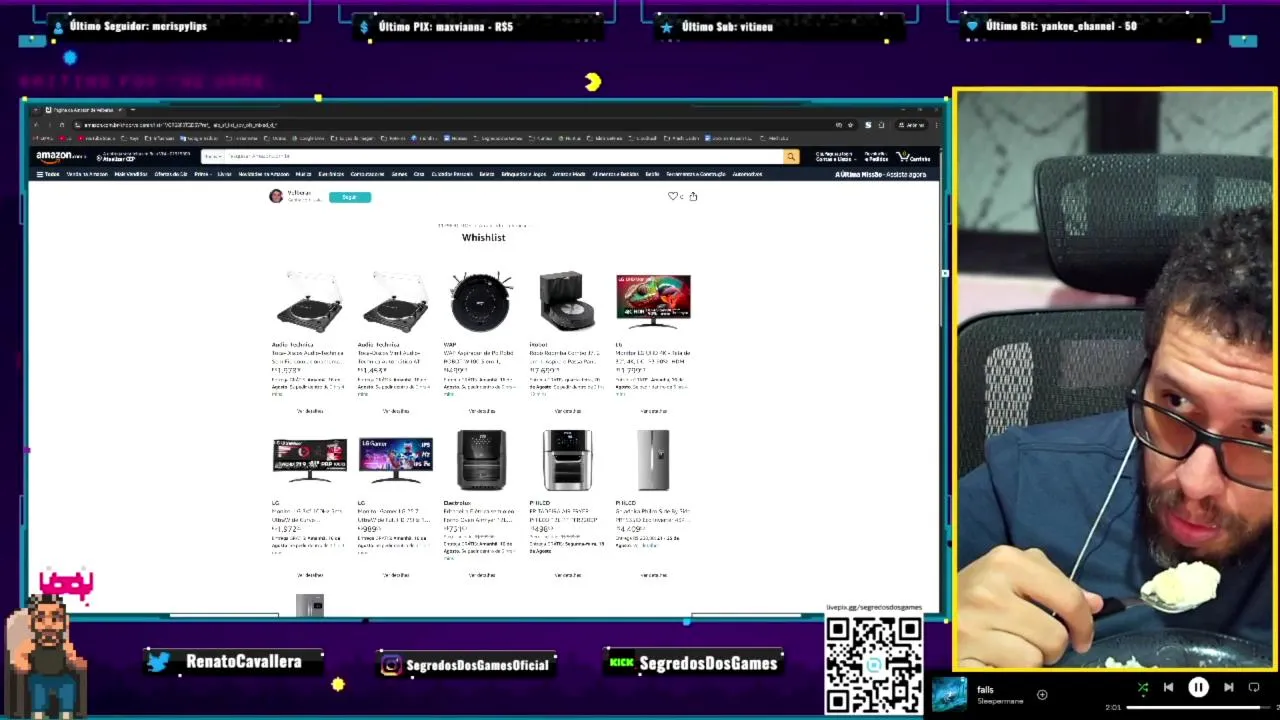Open the Philco side by side refrigerator image

pyautogui.click(x=653, y=460)
